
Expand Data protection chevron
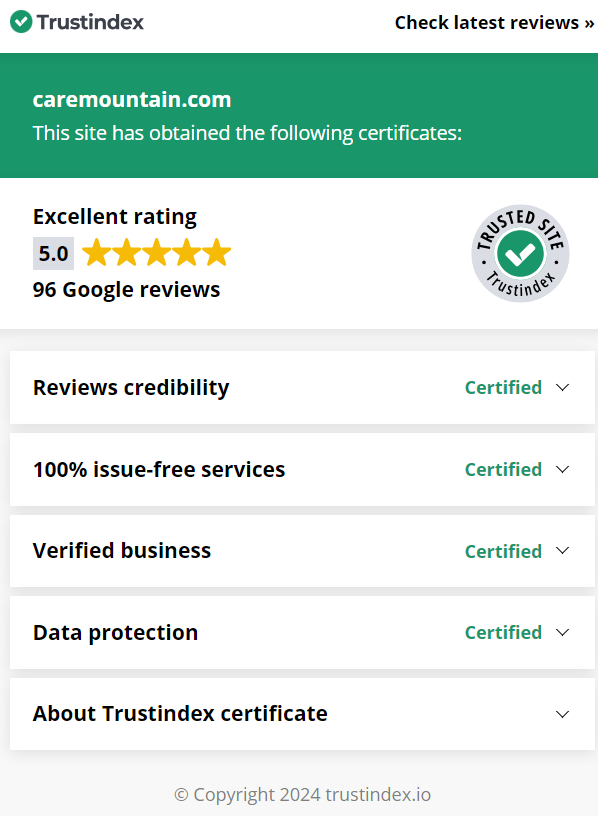562,632
